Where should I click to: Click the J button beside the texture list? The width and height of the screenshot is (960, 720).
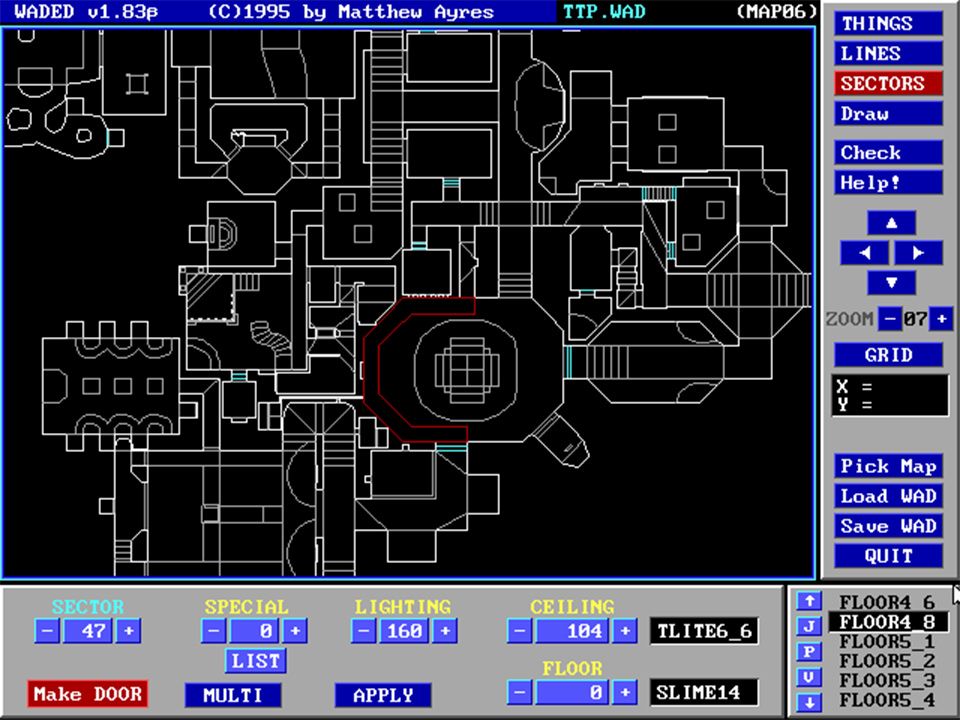tap(808, 627)
